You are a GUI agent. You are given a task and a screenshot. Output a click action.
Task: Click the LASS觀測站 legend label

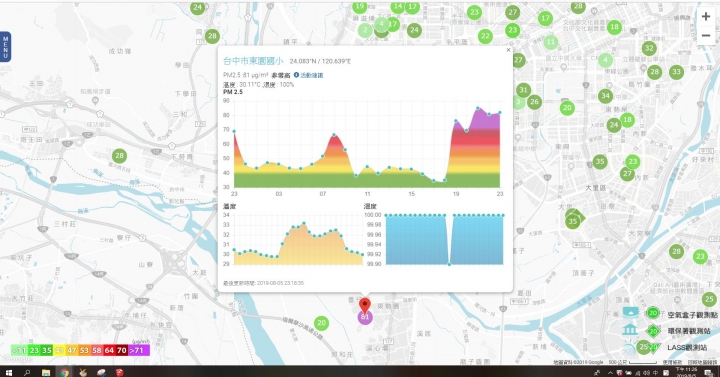click(x=687, y=348)
